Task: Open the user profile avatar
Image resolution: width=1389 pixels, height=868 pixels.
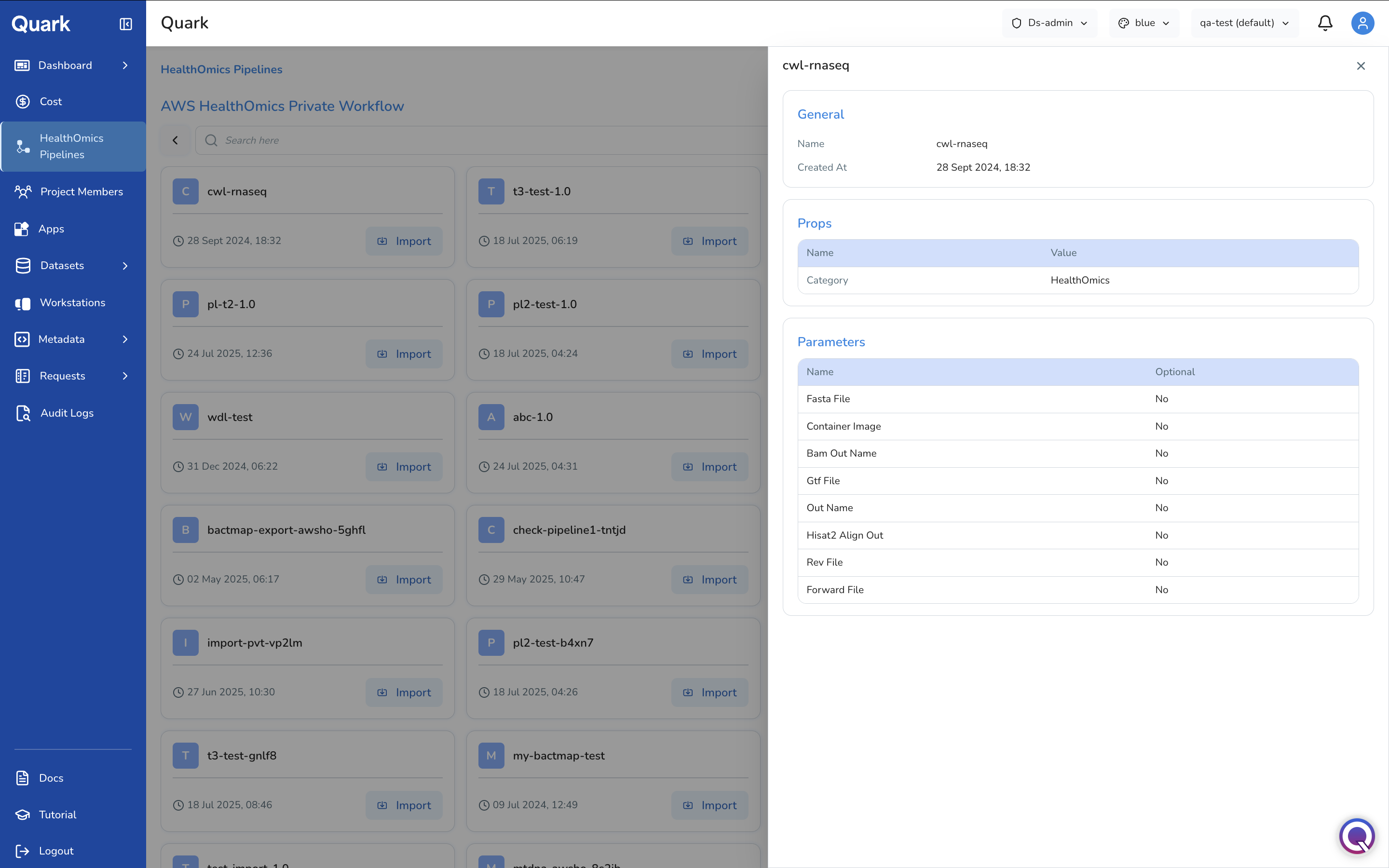Action: tap(1362, 23)
